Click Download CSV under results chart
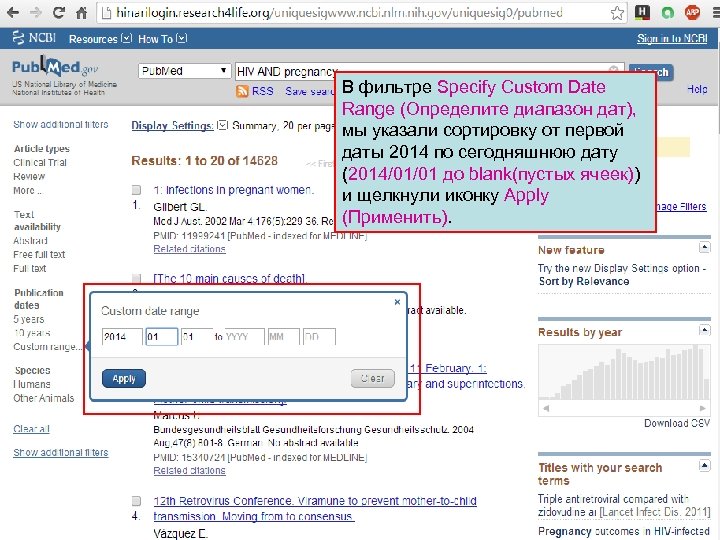Image resolution: width=720 pixels, height=540 pixels. pos(677,423)
